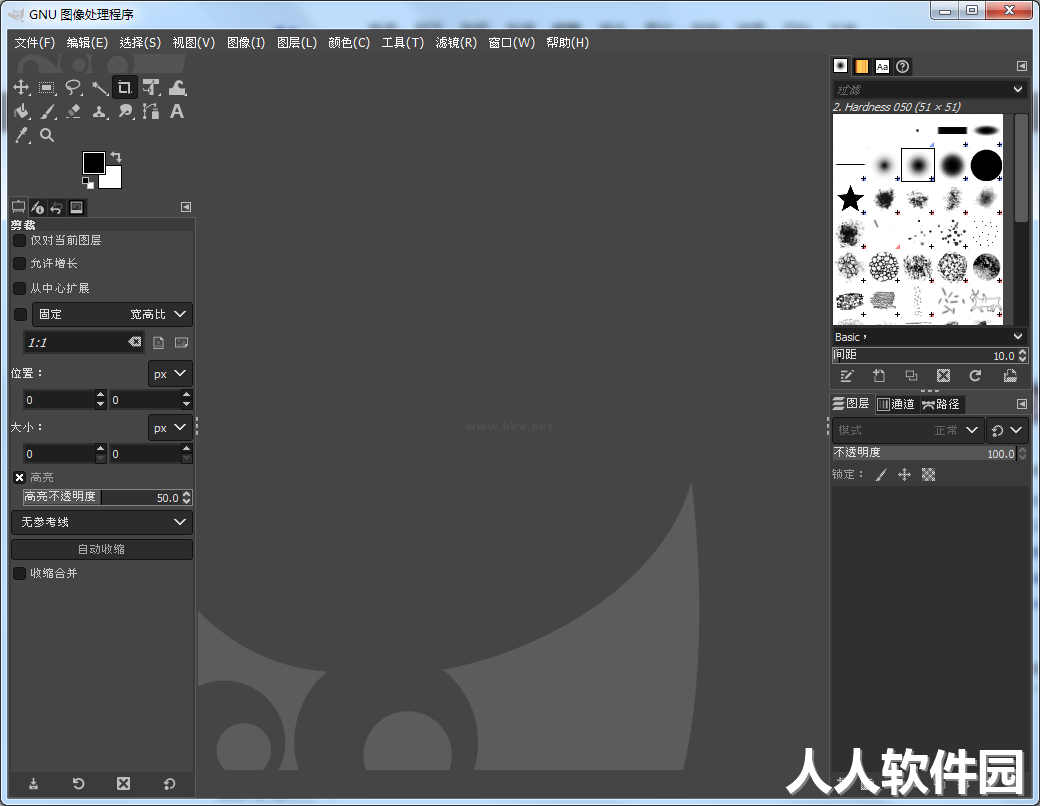Viewport: 1040px width, 806px height.
Task: Toggle lock position and size
Action: point(904,474)
